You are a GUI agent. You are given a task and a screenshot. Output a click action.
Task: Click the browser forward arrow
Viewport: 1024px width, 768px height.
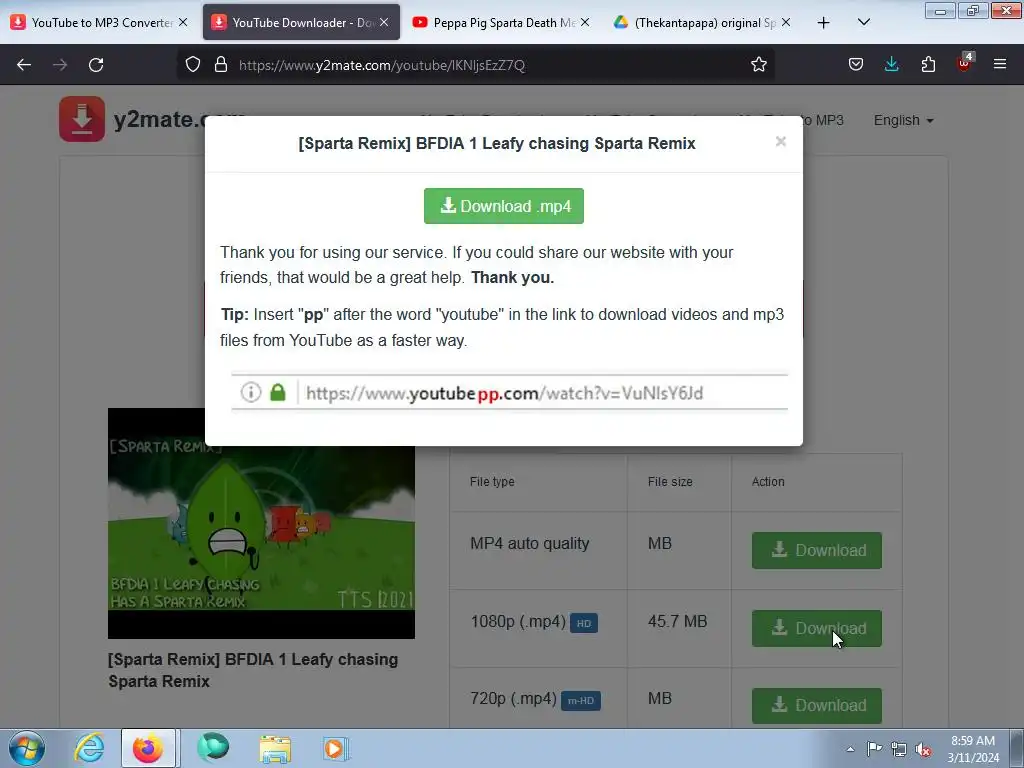[60, 65]
